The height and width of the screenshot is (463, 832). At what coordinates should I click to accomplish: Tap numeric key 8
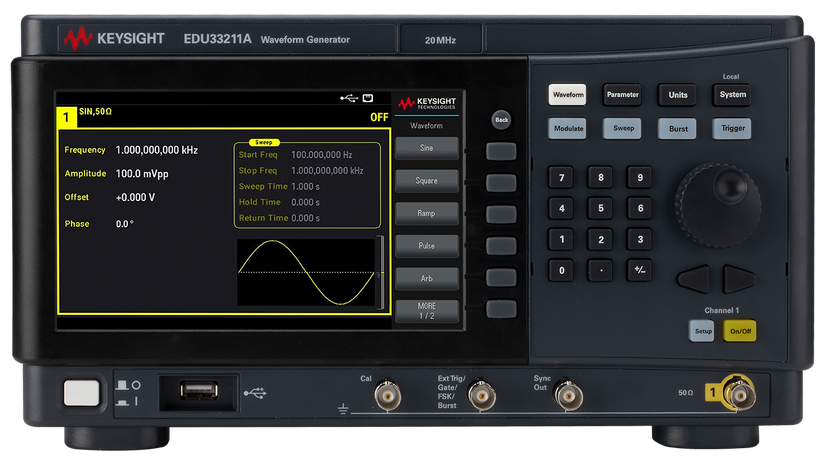pyautogui.click(x=601, y=178)
